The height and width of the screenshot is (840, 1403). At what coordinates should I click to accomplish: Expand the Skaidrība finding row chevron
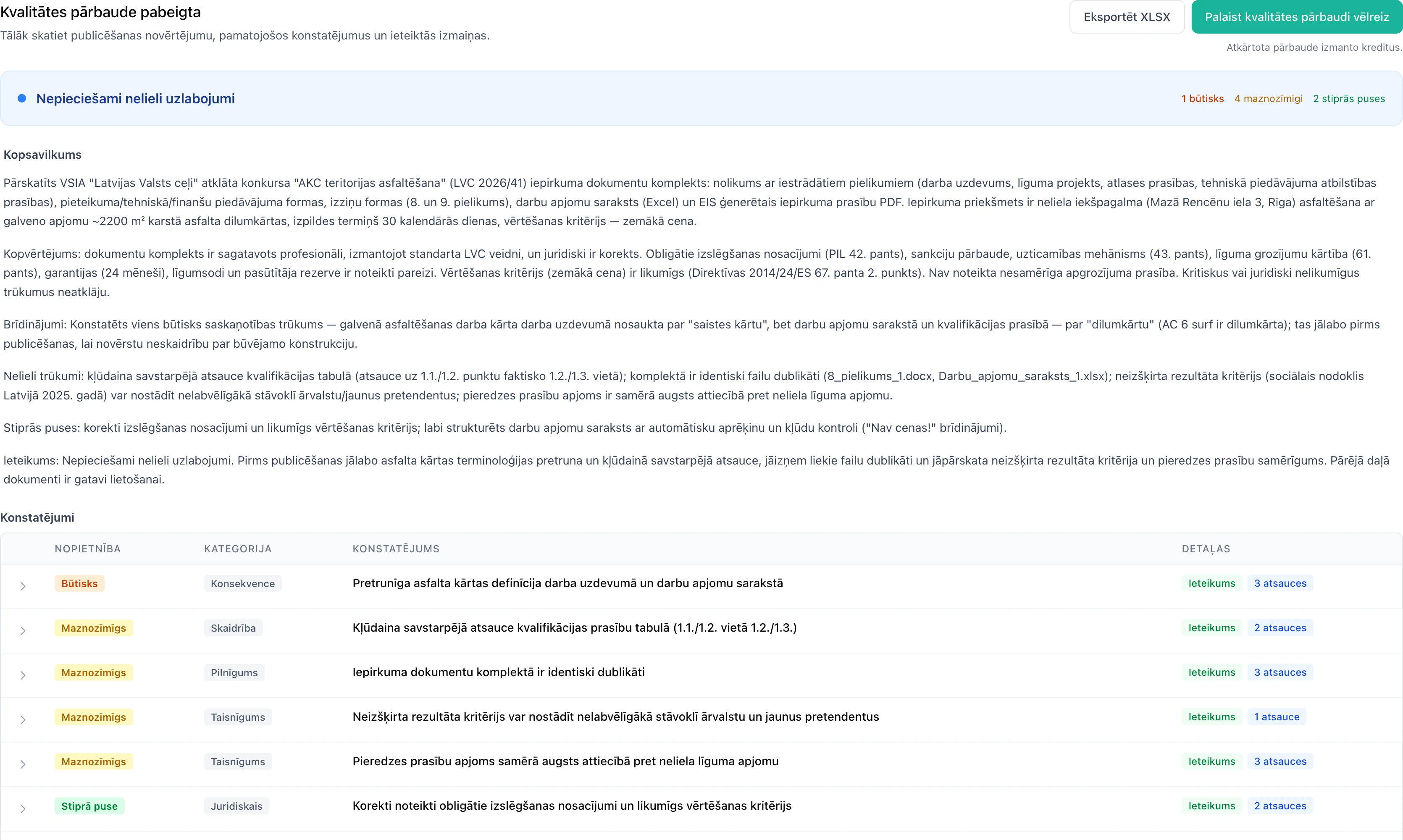click(x=23, y=630)
